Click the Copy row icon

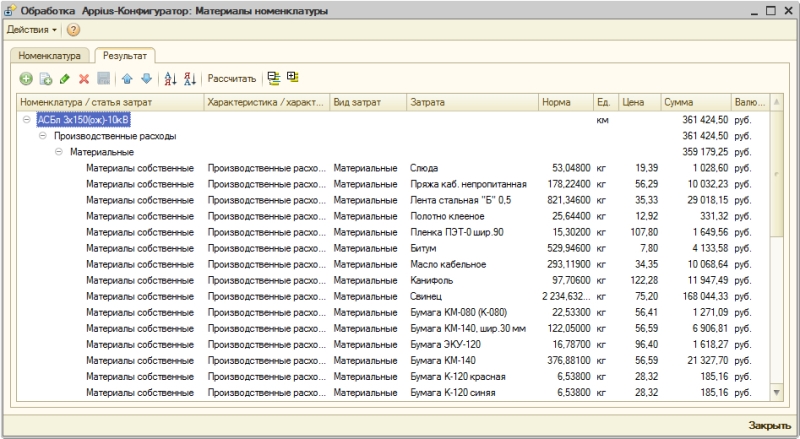(x=45, y=78)
